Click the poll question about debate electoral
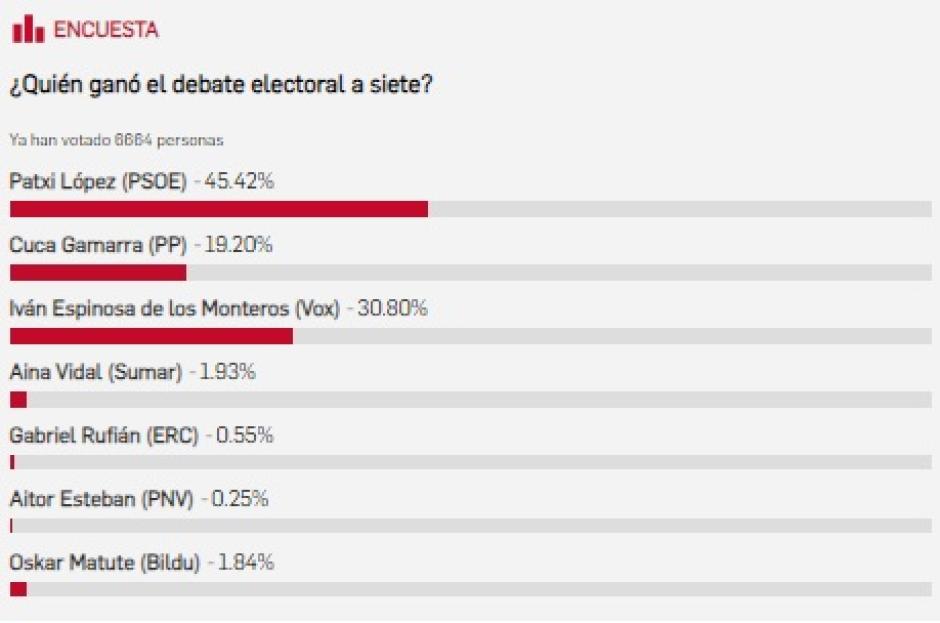940x623 pixels. coord(221,85)
